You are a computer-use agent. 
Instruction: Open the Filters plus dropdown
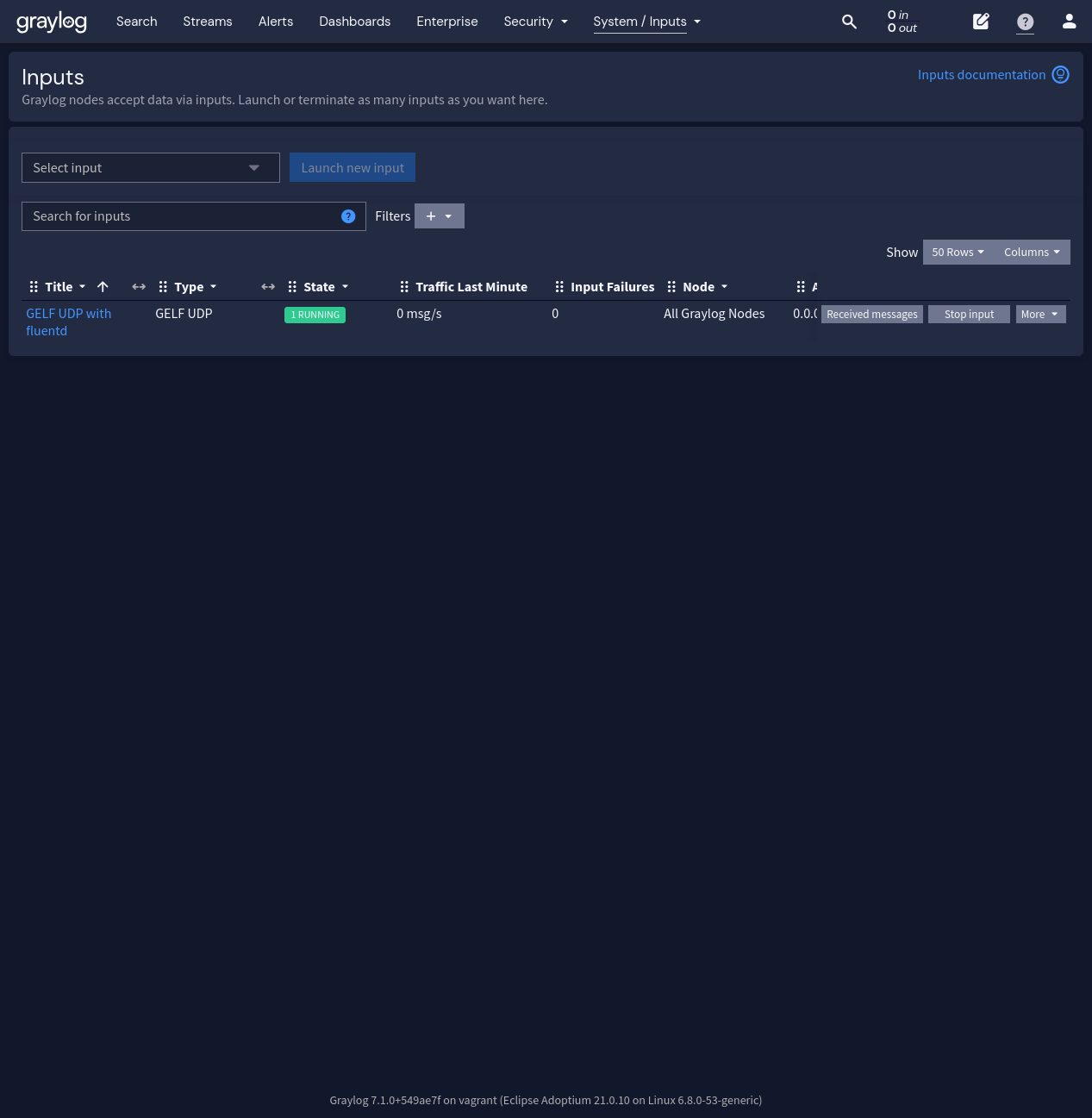[x=440, y=216]
